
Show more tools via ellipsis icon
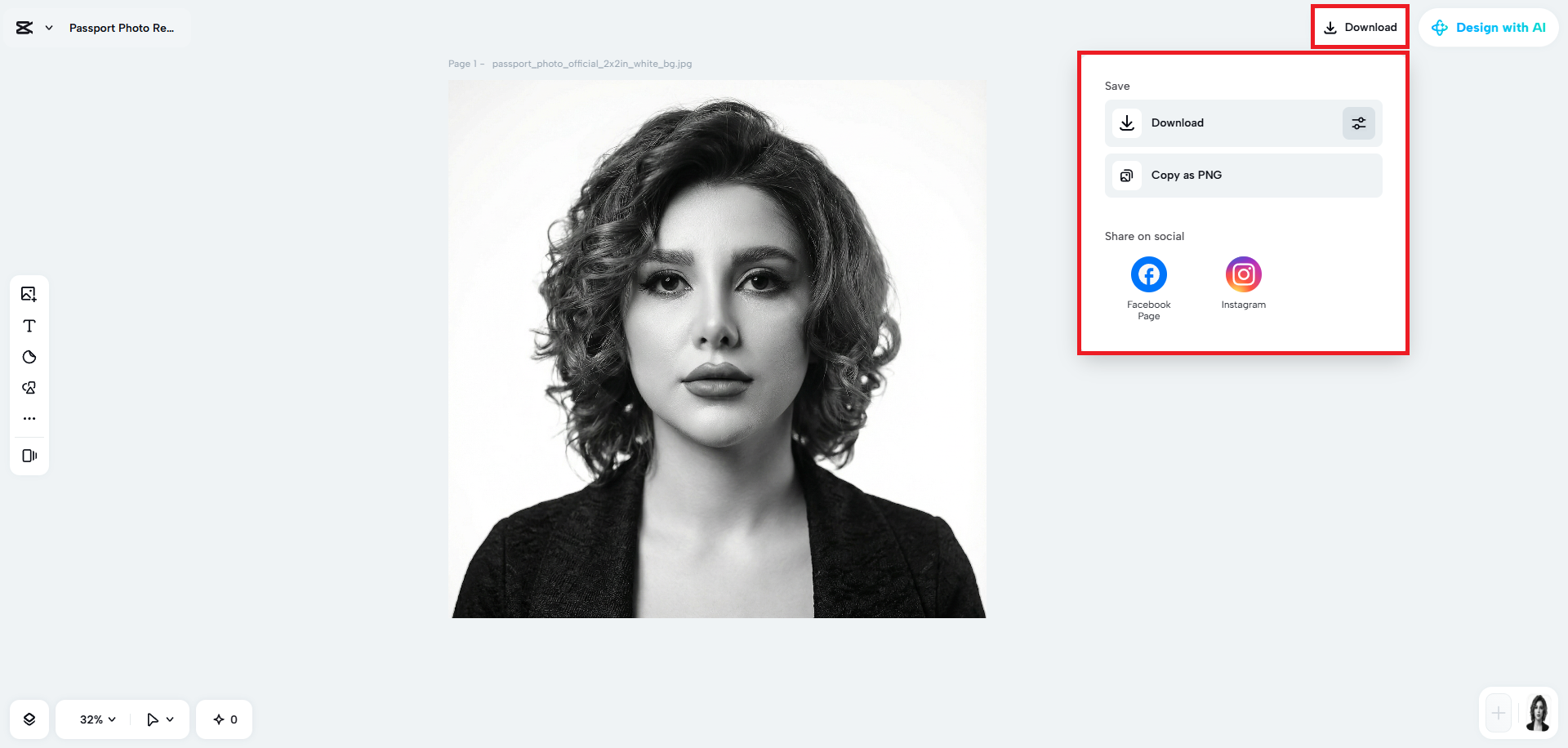[29, 418]
